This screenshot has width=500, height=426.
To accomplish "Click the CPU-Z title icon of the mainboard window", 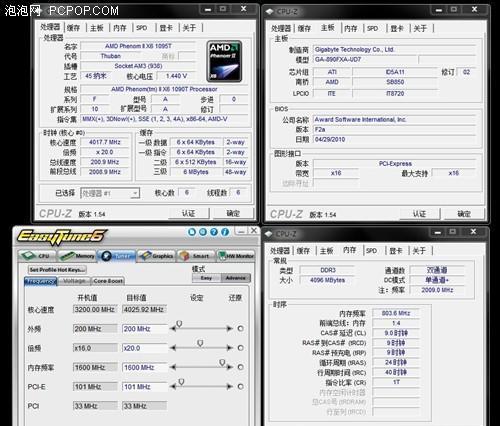I will pyautogui.click(x=269, y=12).
